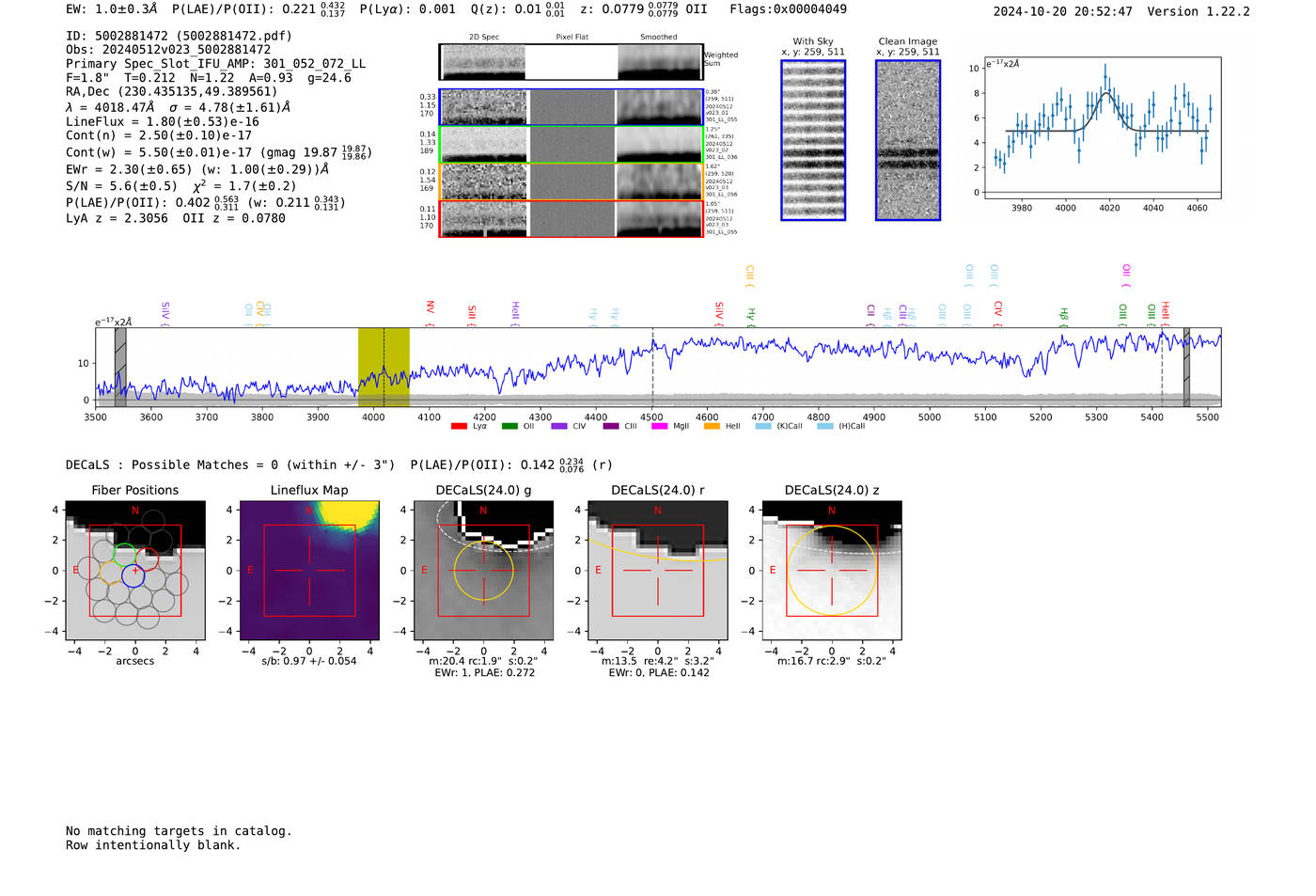Select the red-bordered 2D fiber spectrum row
This screenshot has width=1316, height=896.
click(572, 219)
